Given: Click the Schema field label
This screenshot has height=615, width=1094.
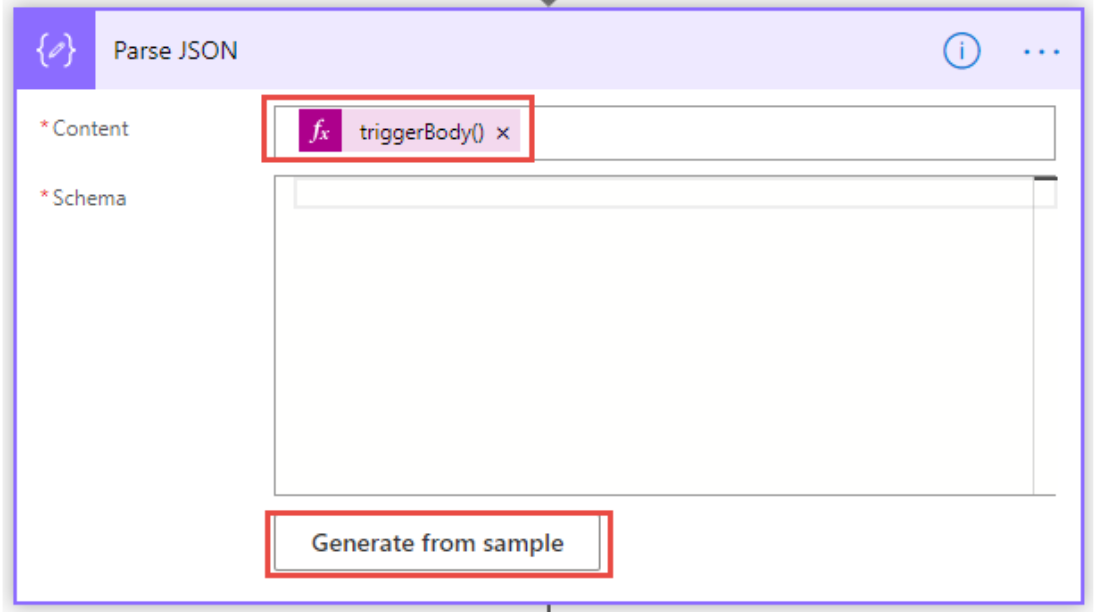Looking at the screenshot, I should (89, 198).
